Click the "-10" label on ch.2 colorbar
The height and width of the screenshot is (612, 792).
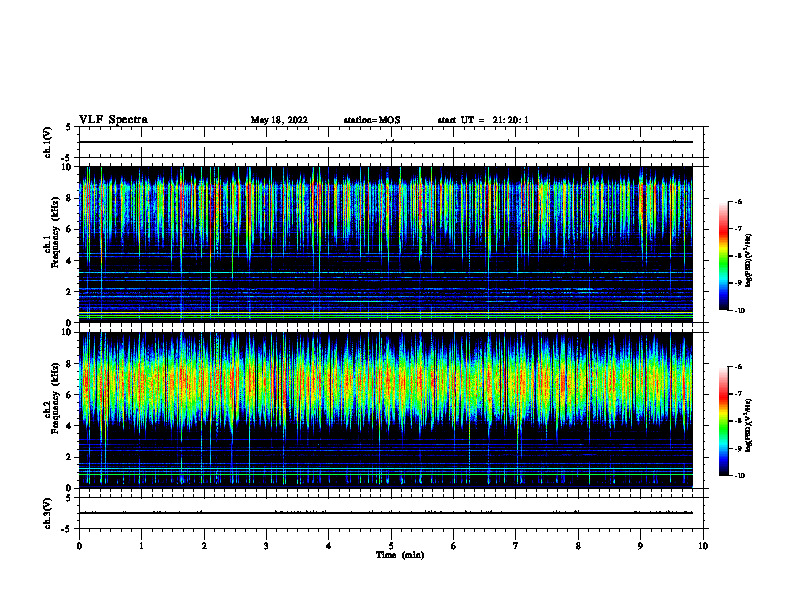(x=739, y=476)
